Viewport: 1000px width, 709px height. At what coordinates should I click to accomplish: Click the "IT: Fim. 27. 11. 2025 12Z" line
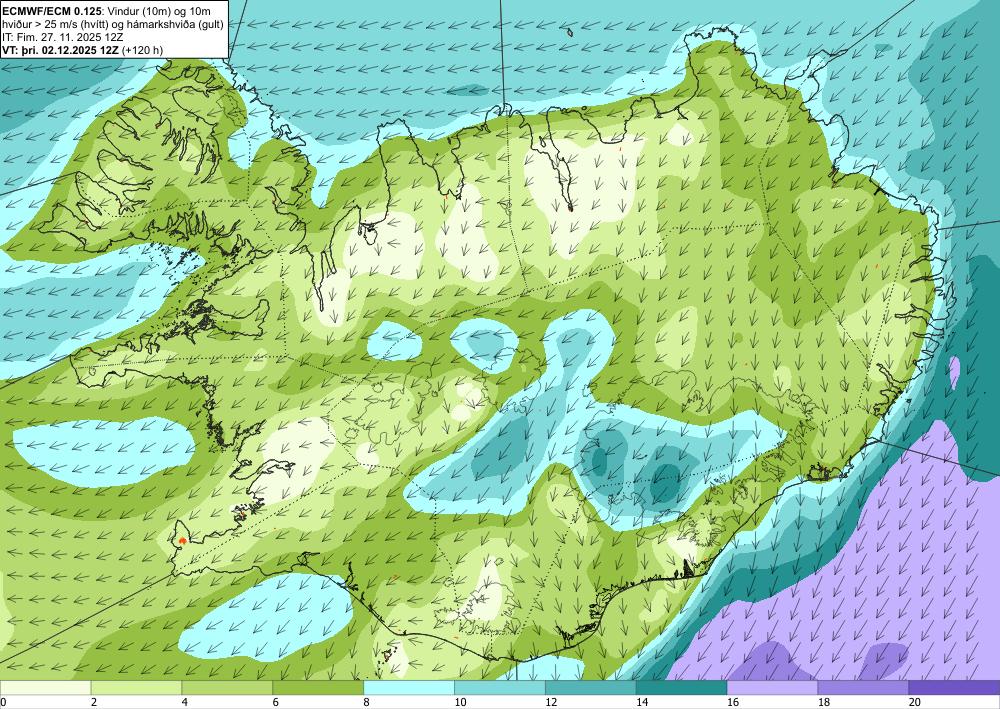pyautogui.click(x=62, y=37)
